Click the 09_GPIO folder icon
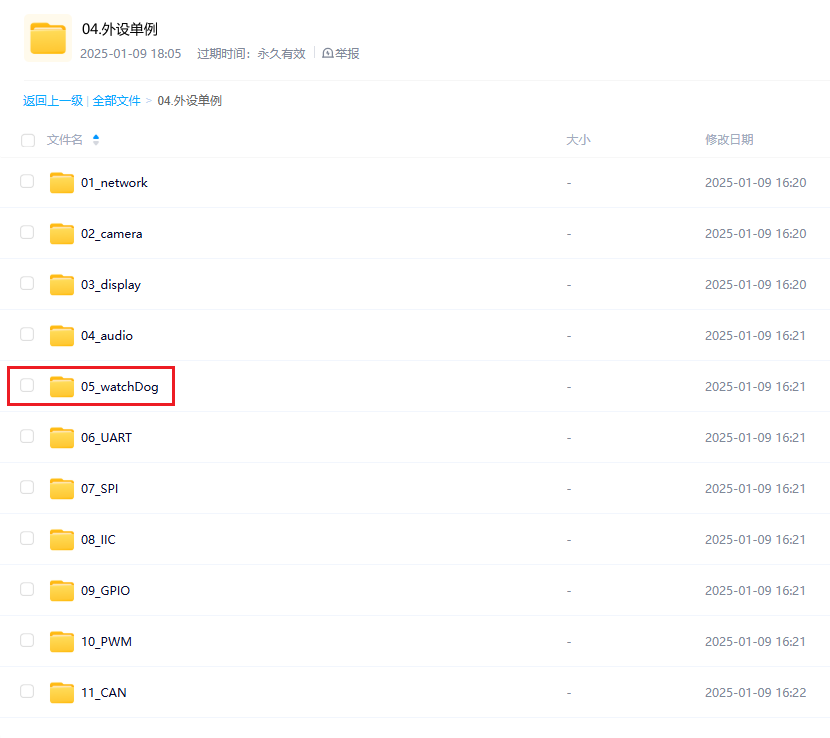Viewport: 830px width, 738px height. [61, 590]
